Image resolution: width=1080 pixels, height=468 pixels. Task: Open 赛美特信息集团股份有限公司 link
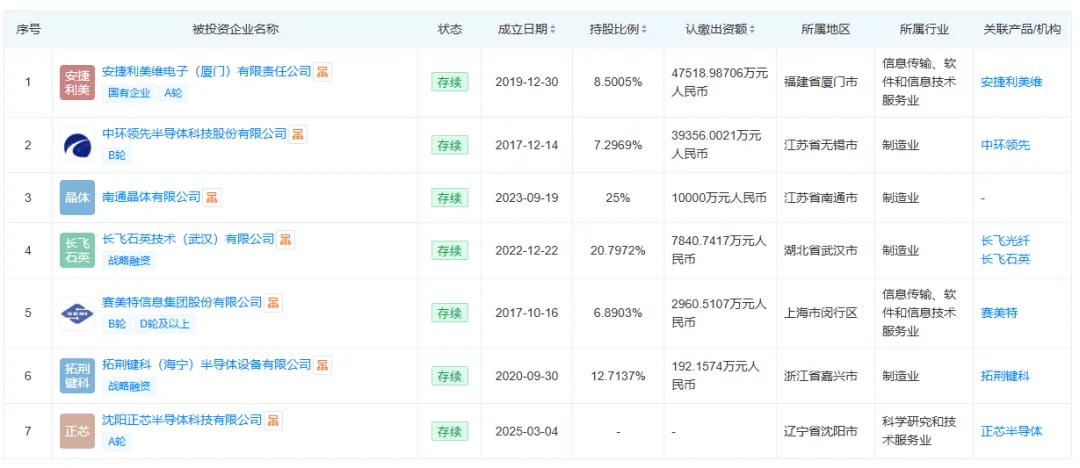point(182,302)
